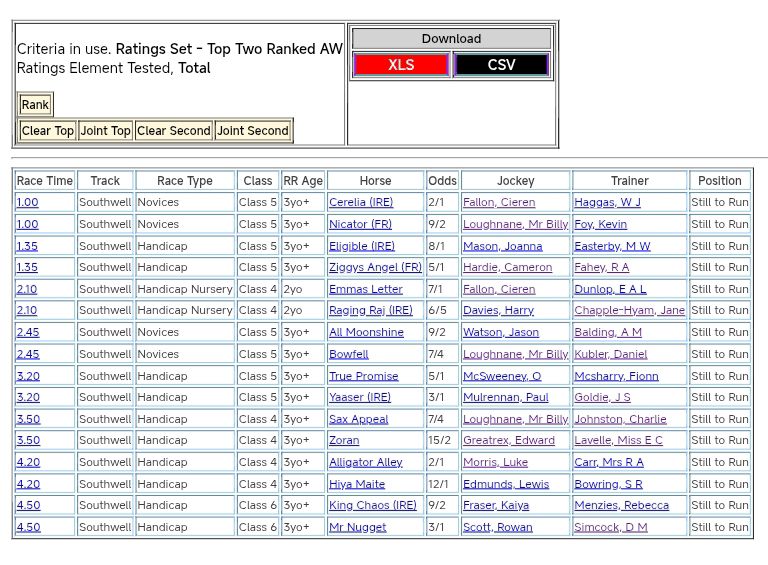Open horse Cerelia (IRE) profile
The width and height of the screenshot is (768, 565).
[361, 203]
